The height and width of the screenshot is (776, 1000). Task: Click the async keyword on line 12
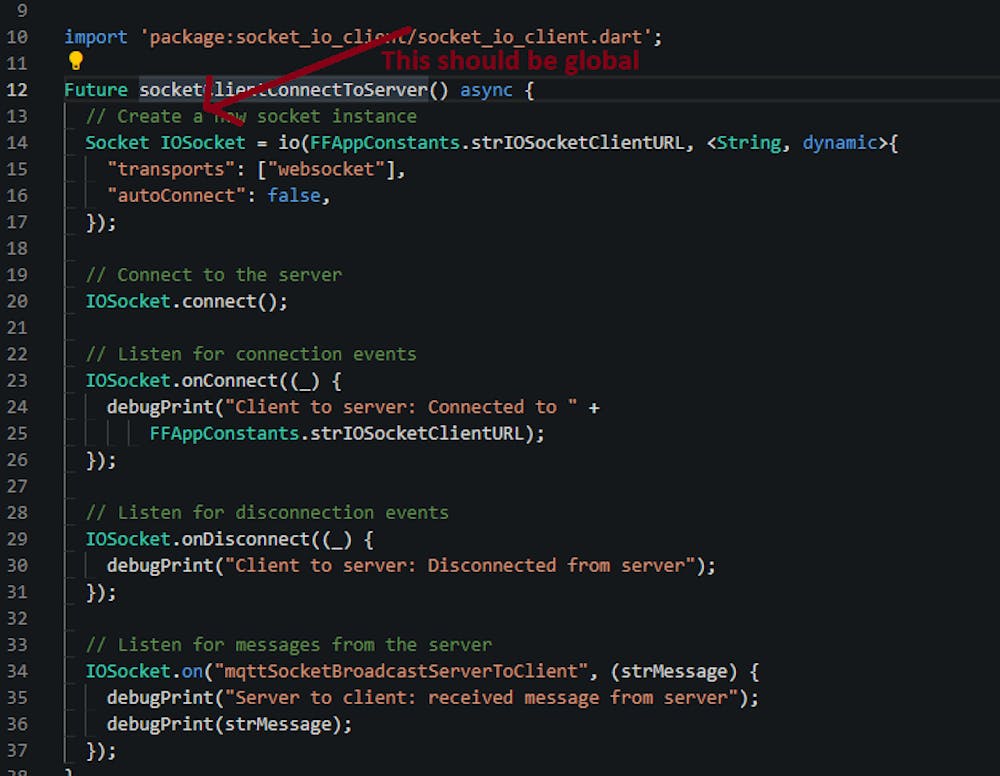point(486,90)
